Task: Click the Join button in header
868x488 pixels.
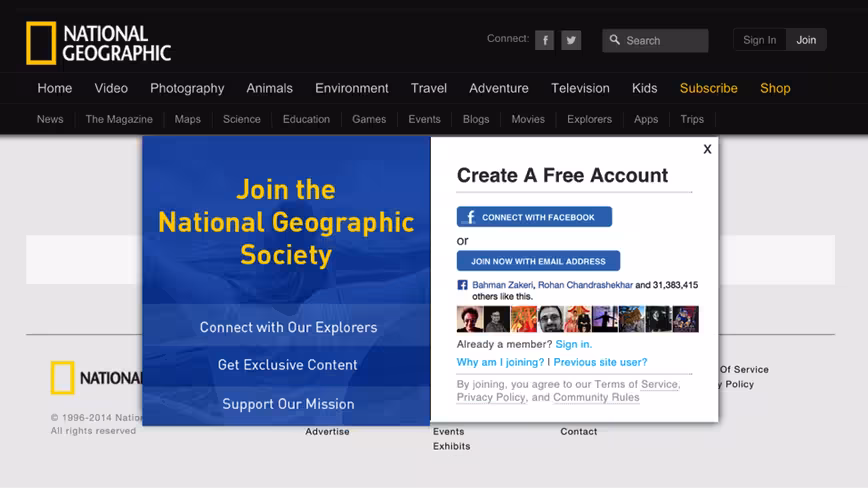Action: [806, 40]
